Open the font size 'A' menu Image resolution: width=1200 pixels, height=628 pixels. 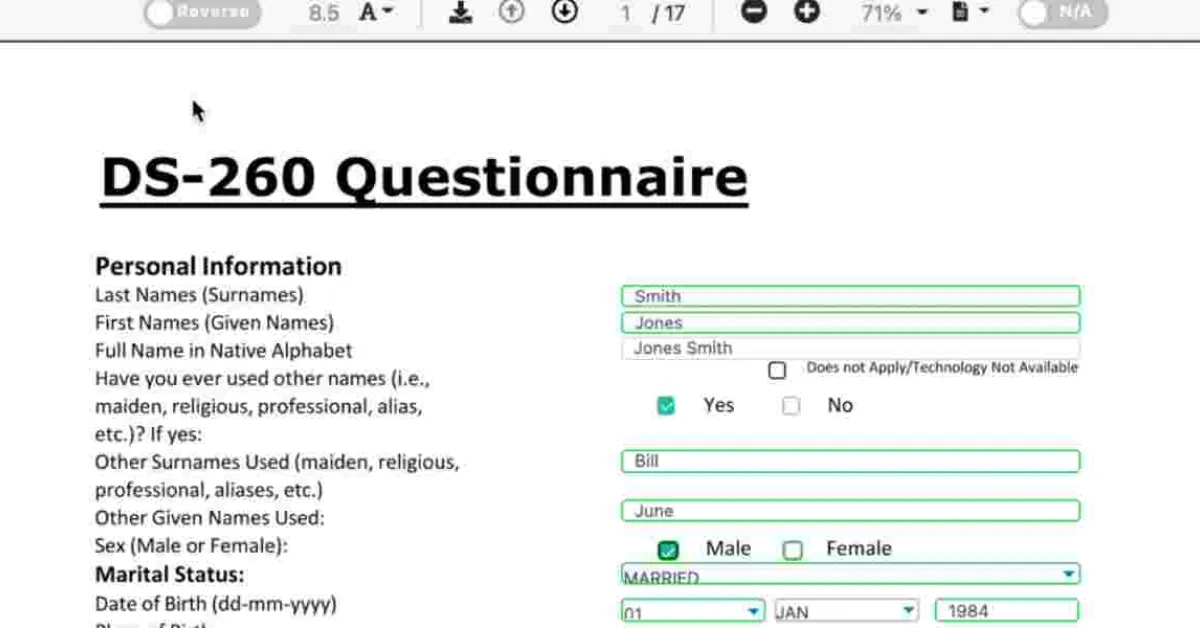click(376, 13)
